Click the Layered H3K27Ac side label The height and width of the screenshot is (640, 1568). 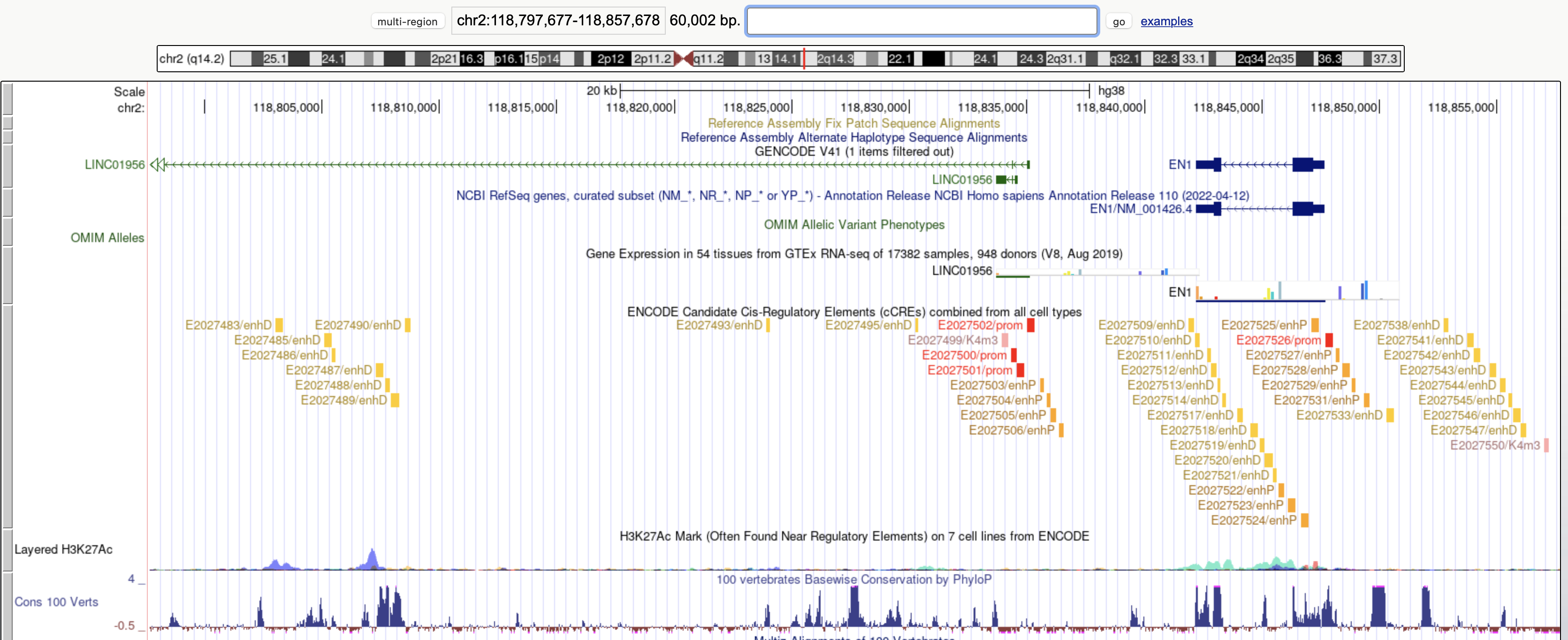(63, 549)
